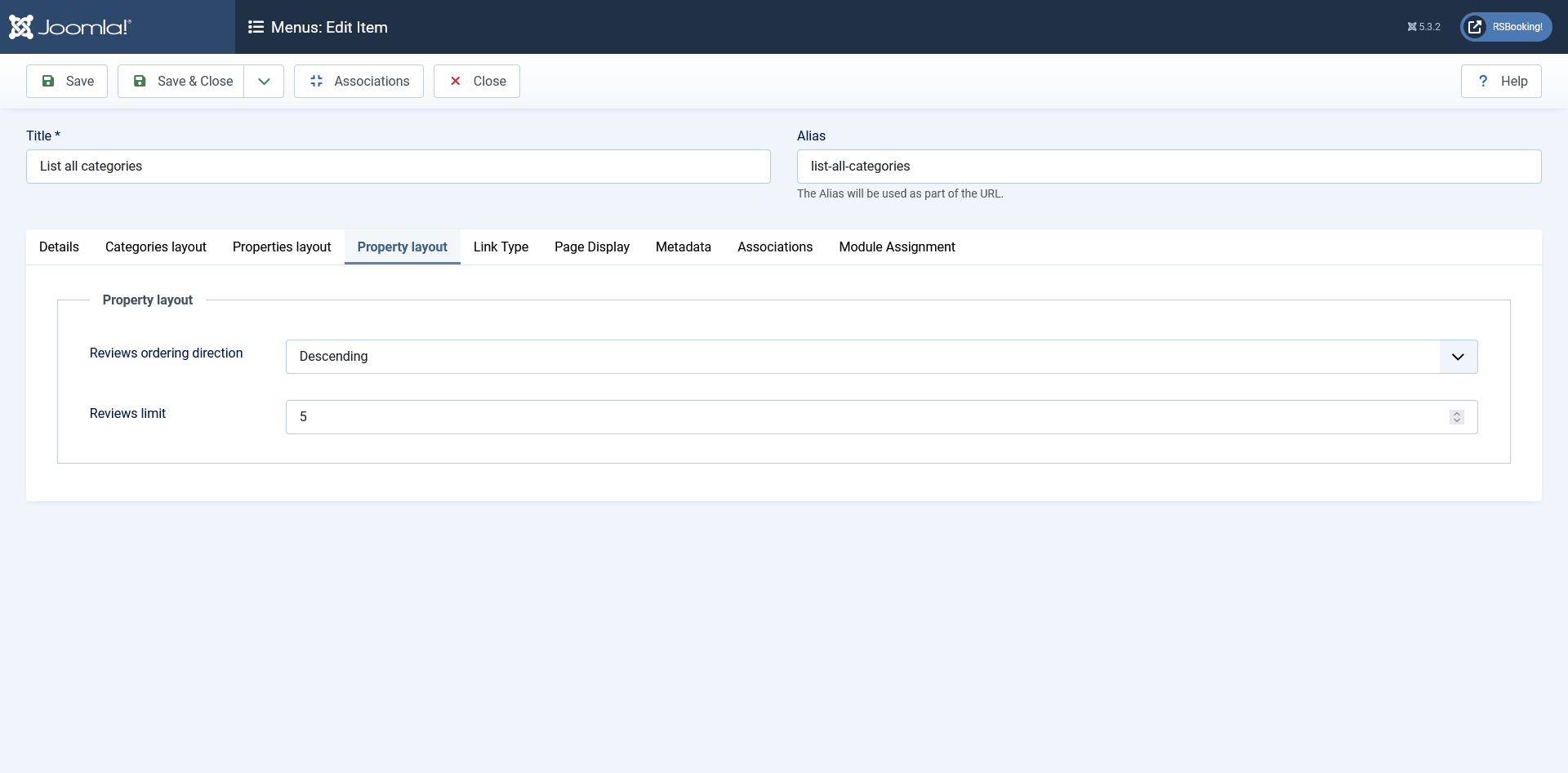
Task: Open the Module Assignment tab
Action: click(897, 247)
